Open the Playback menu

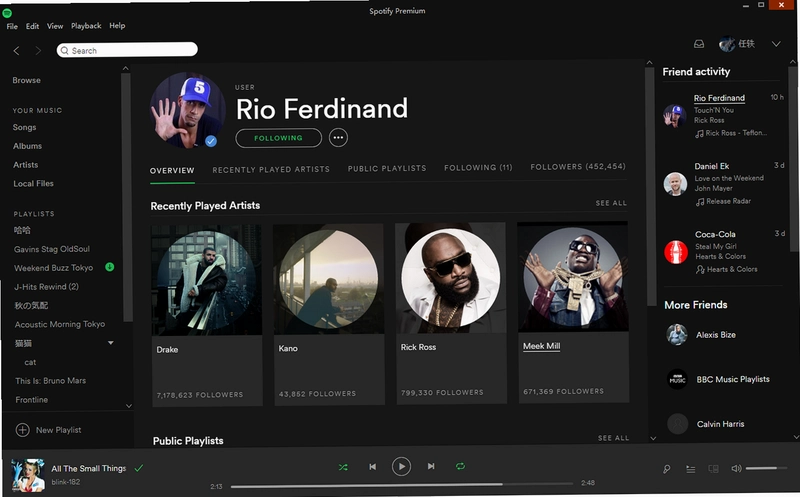tap(86, 26)
